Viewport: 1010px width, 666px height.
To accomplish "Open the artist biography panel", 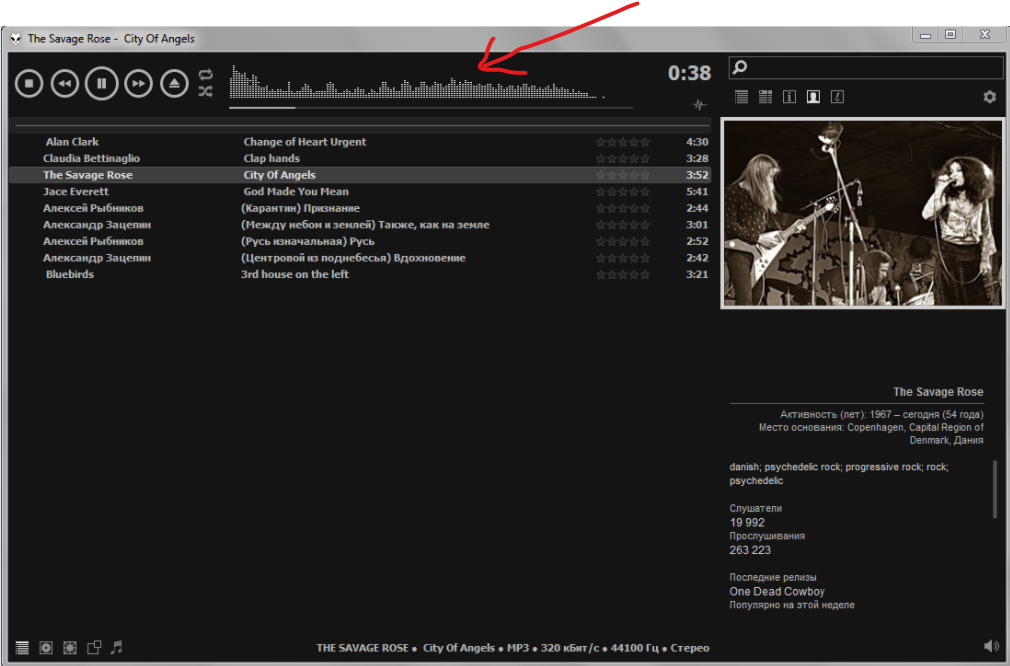I will pyautogui.click(x=814, y=97).
